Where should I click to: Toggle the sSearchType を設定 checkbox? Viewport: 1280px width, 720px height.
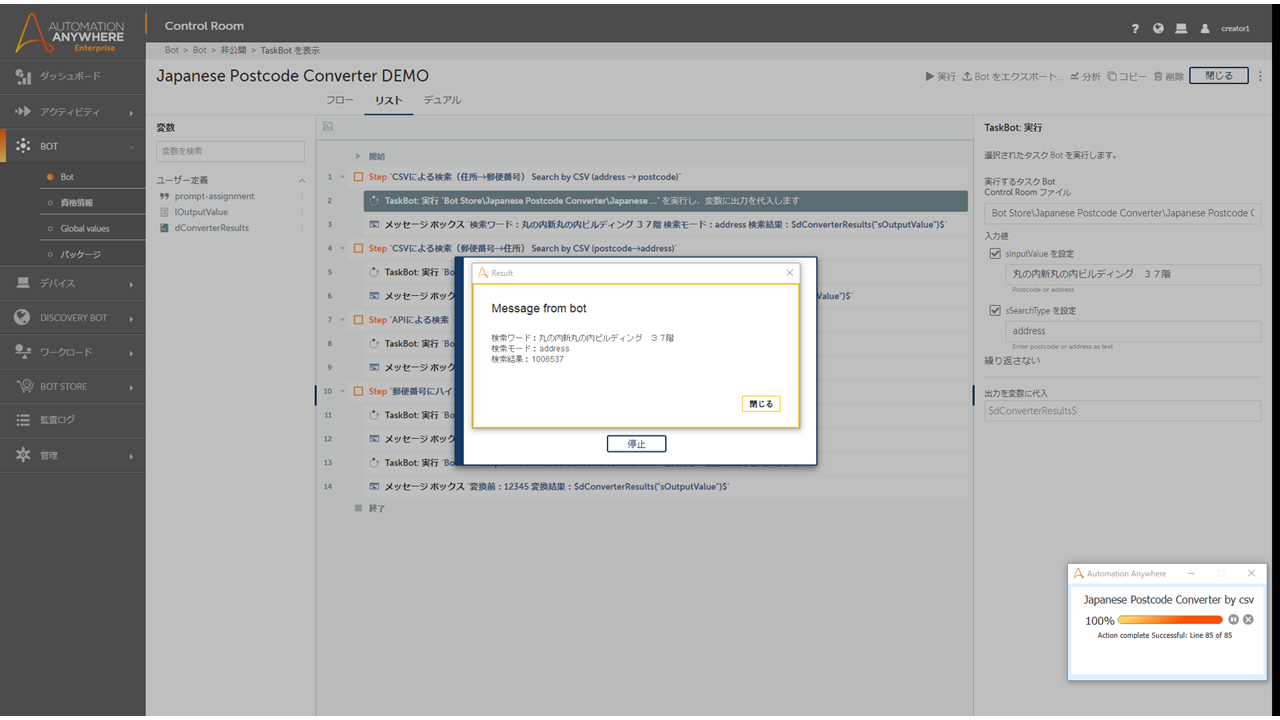point(994,311)
